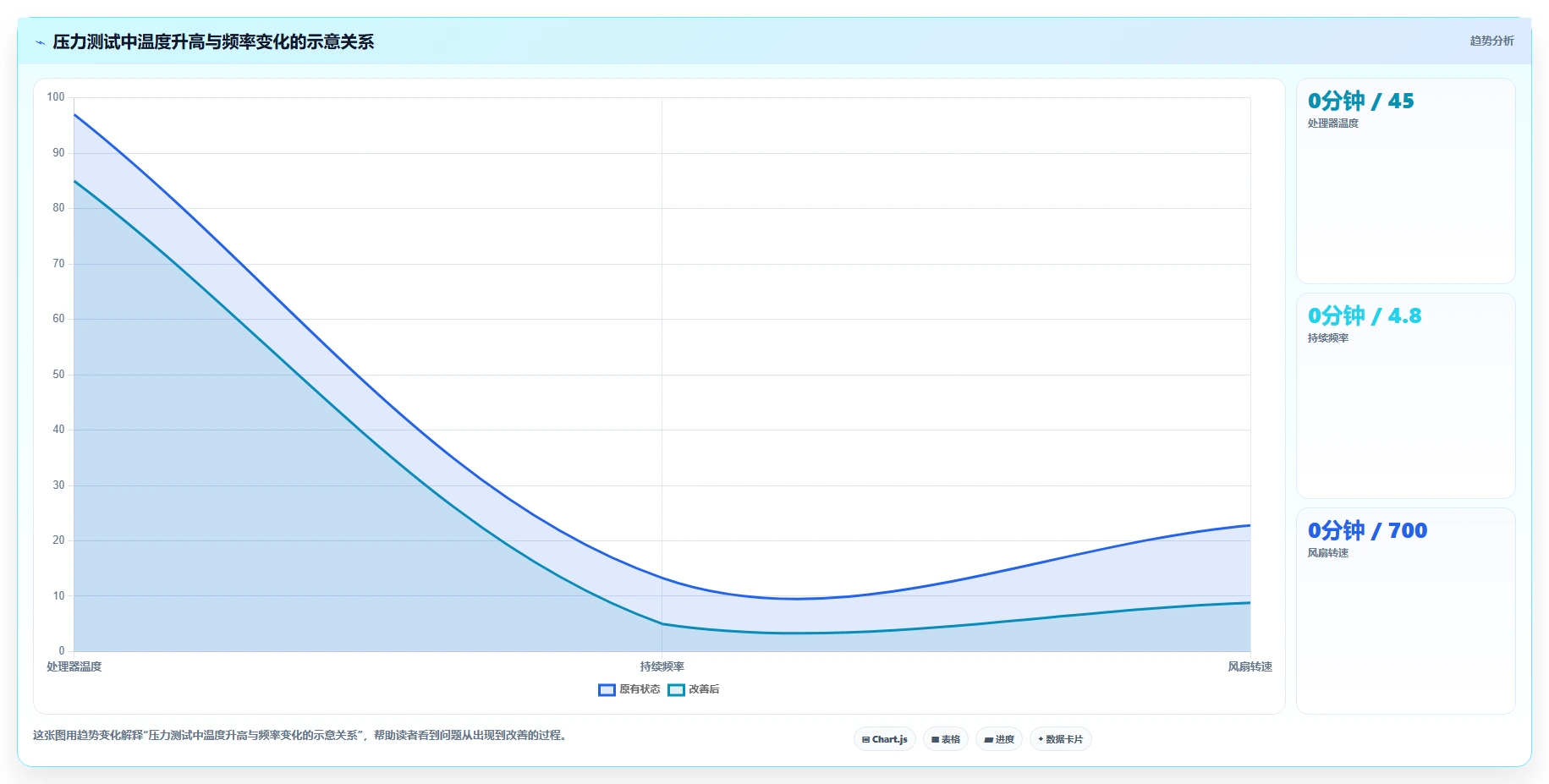Open the 0分钟 / 700 风扇转速 card
The height and width of the screenshot is (784, 1549).
1405,611
